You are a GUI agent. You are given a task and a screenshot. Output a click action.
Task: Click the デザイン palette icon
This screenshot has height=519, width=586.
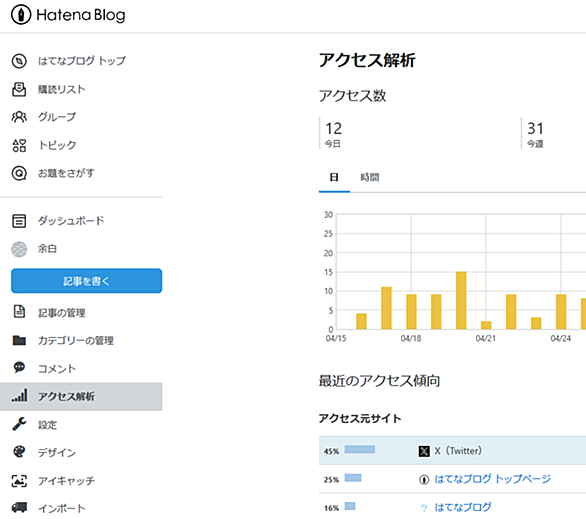click(x=19, y=452)
